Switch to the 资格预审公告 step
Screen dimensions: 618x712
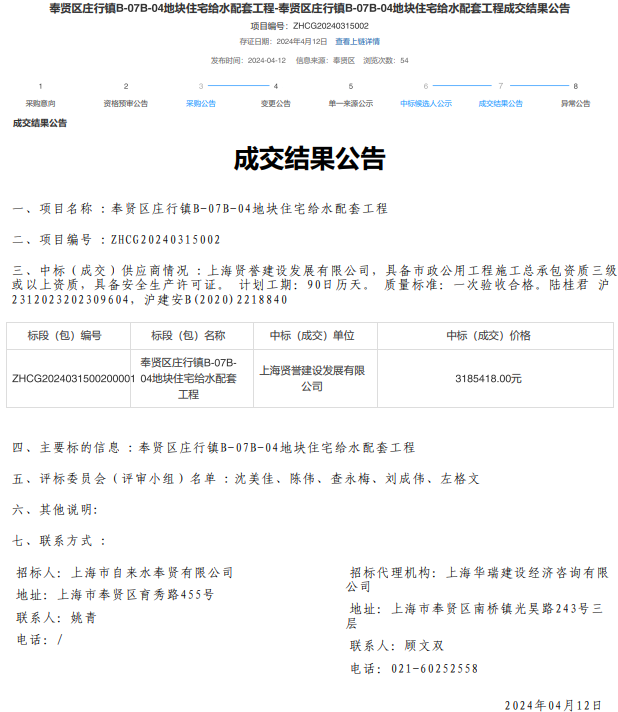click(x=126, y=103)
